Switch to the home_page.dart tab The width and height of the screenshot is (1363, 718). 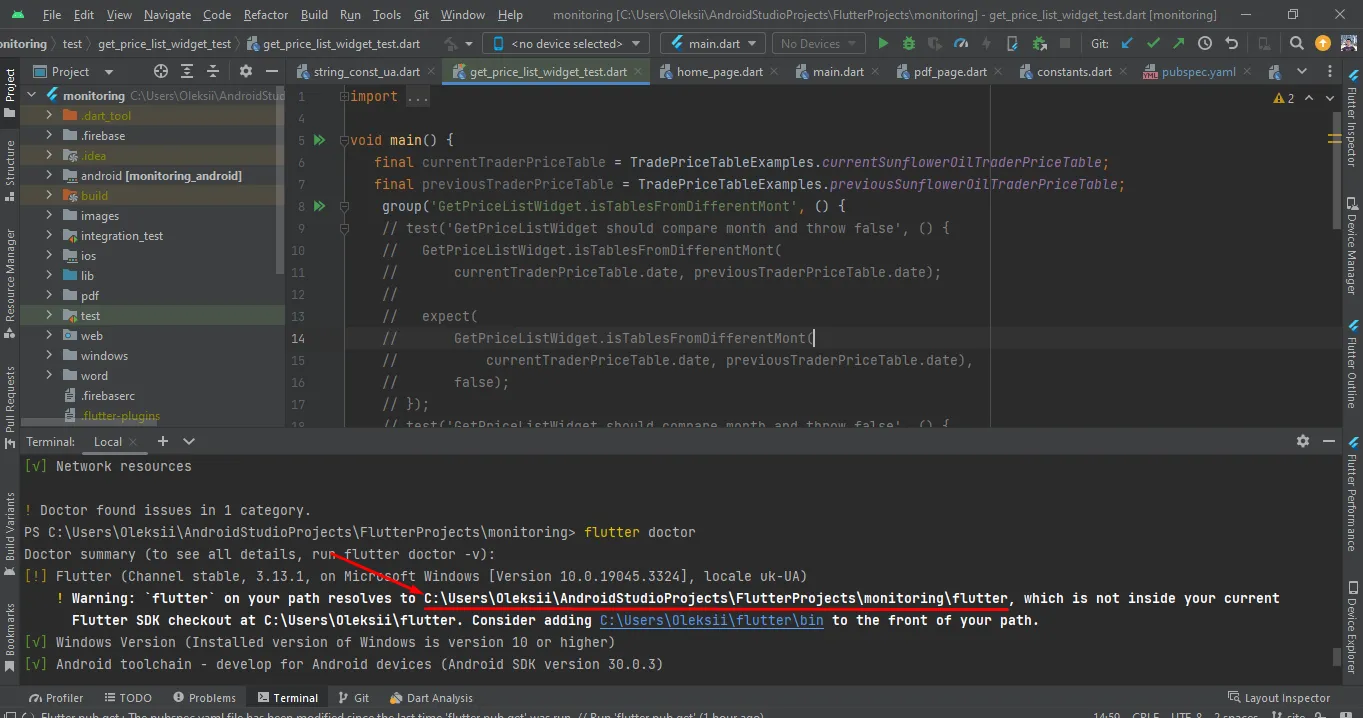click(719, 72)
